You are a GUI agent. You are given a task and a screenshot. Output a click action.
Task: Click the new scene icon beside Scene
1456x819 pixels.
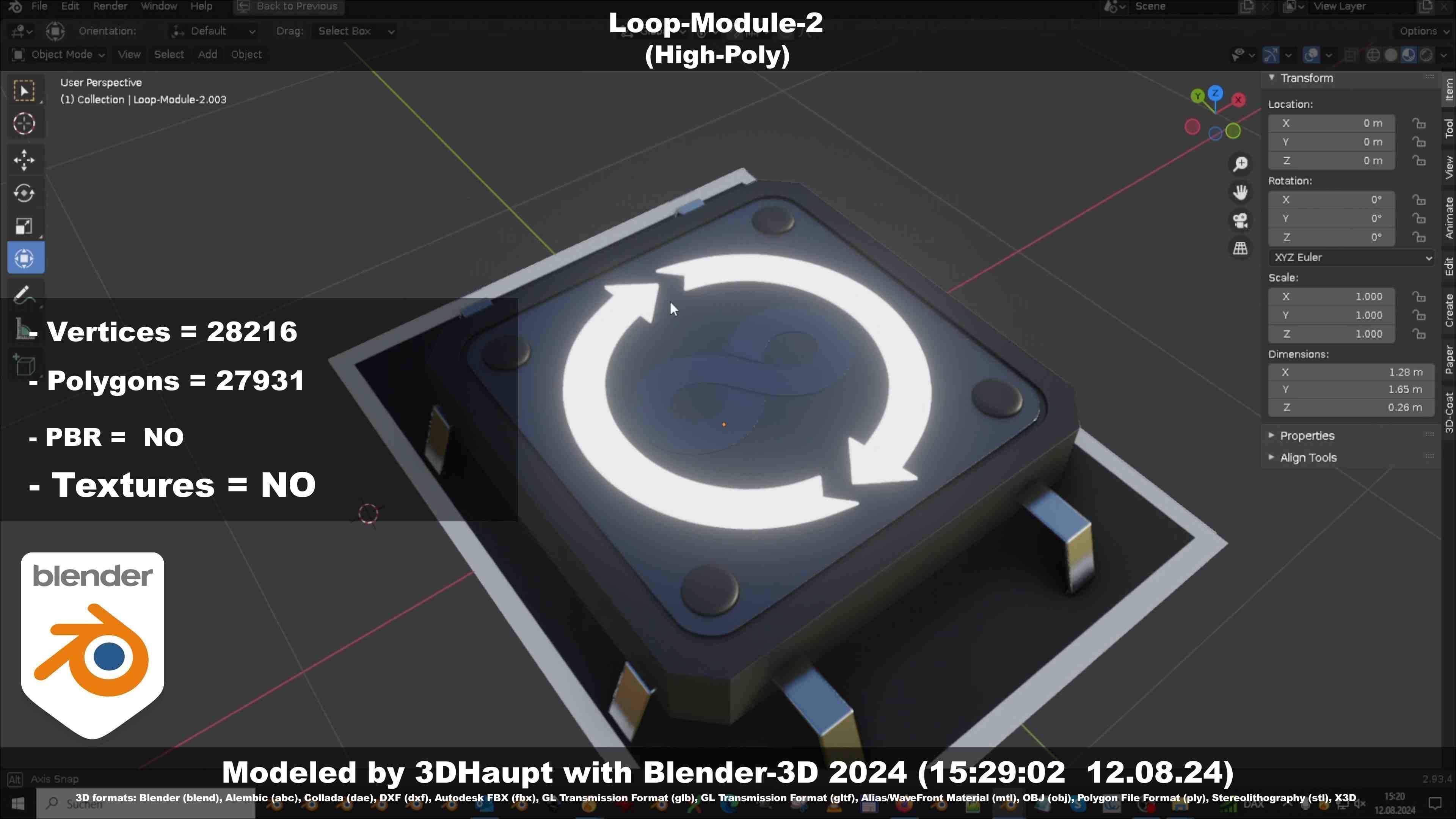[1246, 6]
